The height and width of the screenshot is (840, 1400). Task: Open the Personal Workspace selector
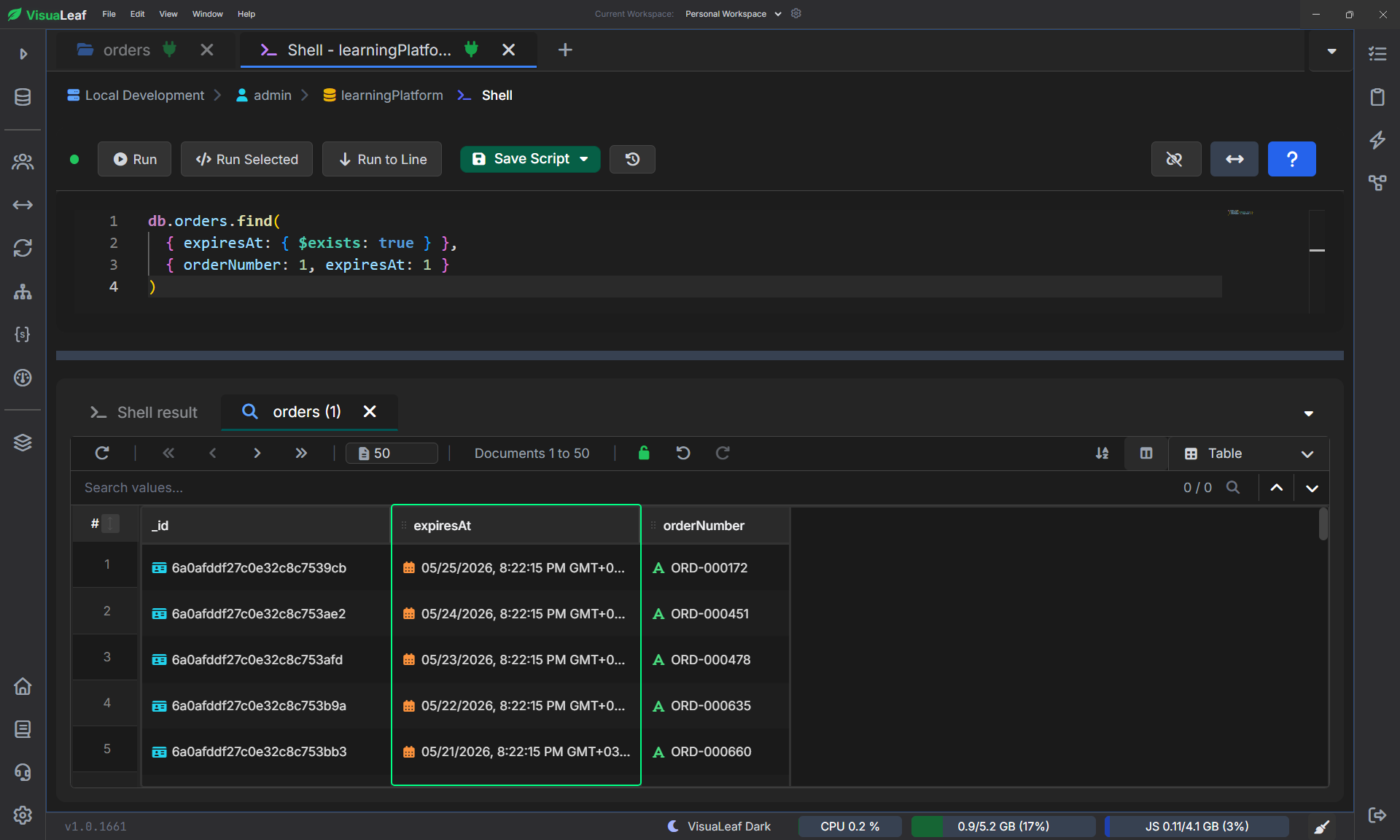point(733,14)
